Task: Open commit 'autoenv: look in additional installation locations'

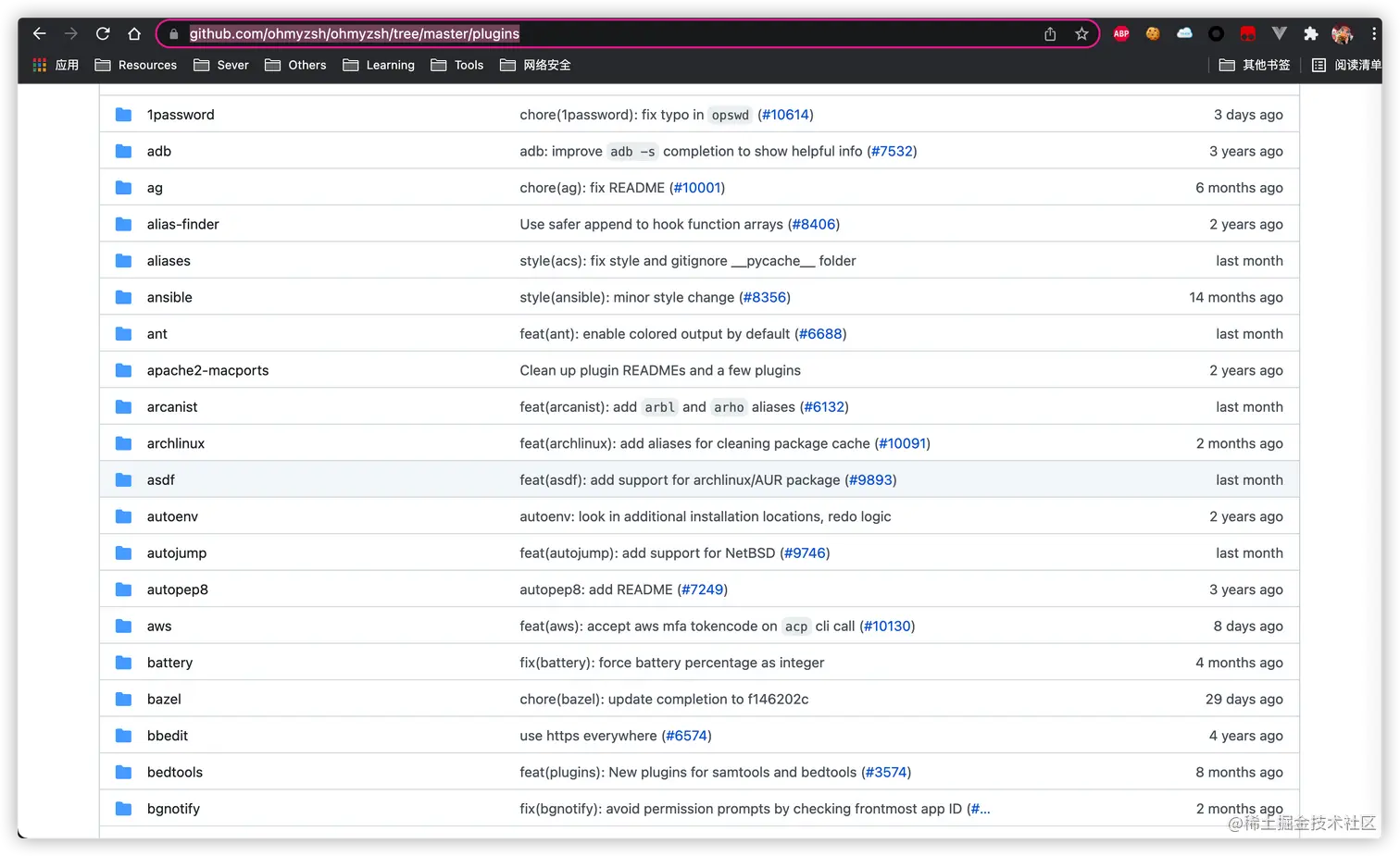Action: point(706,516)
